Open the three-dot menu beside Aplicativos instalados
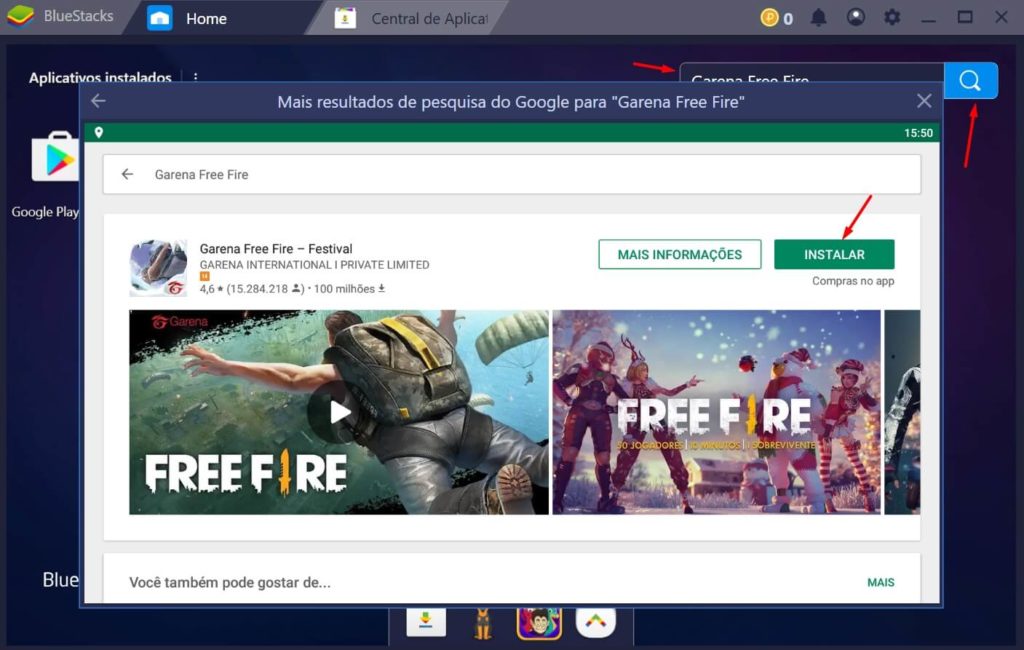Screen dimensions: 1024x650 tap(194, 78)
